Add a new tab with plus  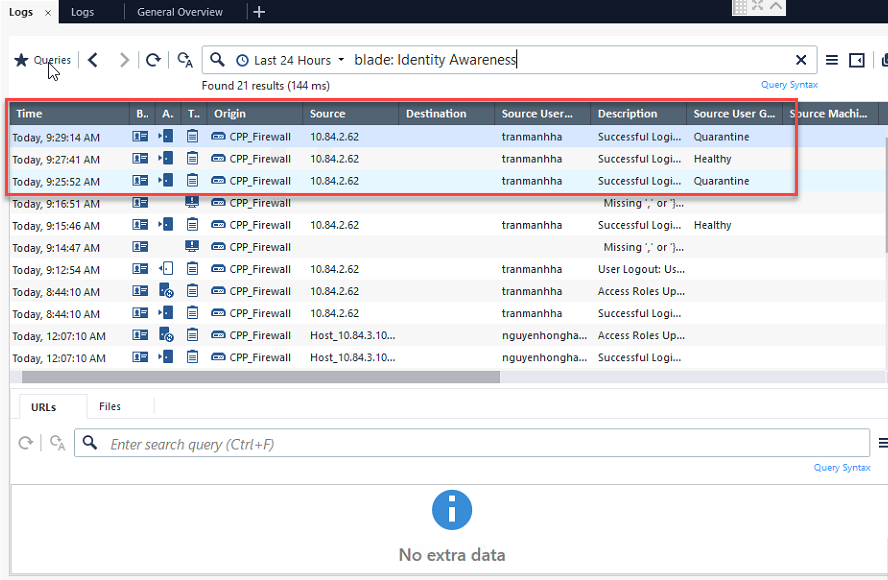259,12
